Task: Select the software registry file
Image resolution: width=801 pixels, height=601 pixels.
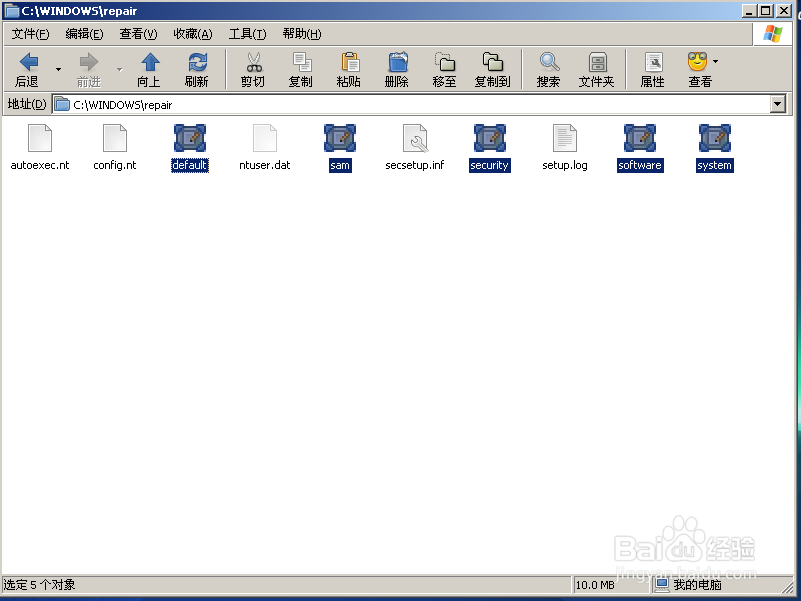Action: [x=639, y=143]
